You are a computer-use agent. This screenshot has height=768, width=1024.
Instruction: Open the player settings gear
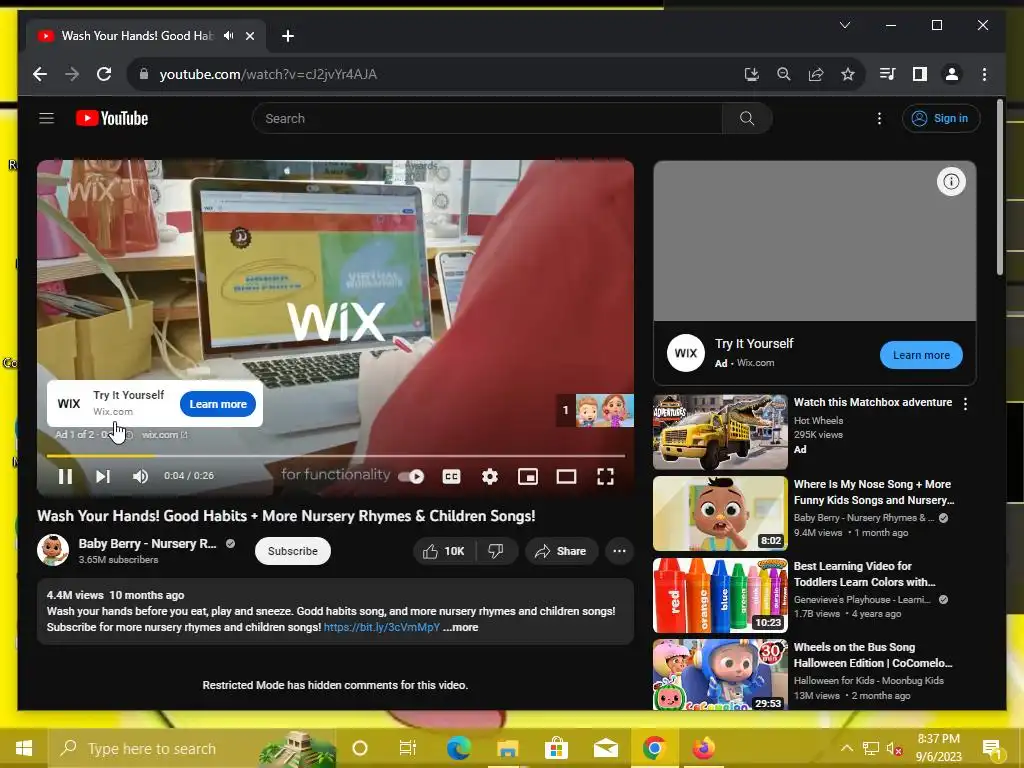[490, 477]
